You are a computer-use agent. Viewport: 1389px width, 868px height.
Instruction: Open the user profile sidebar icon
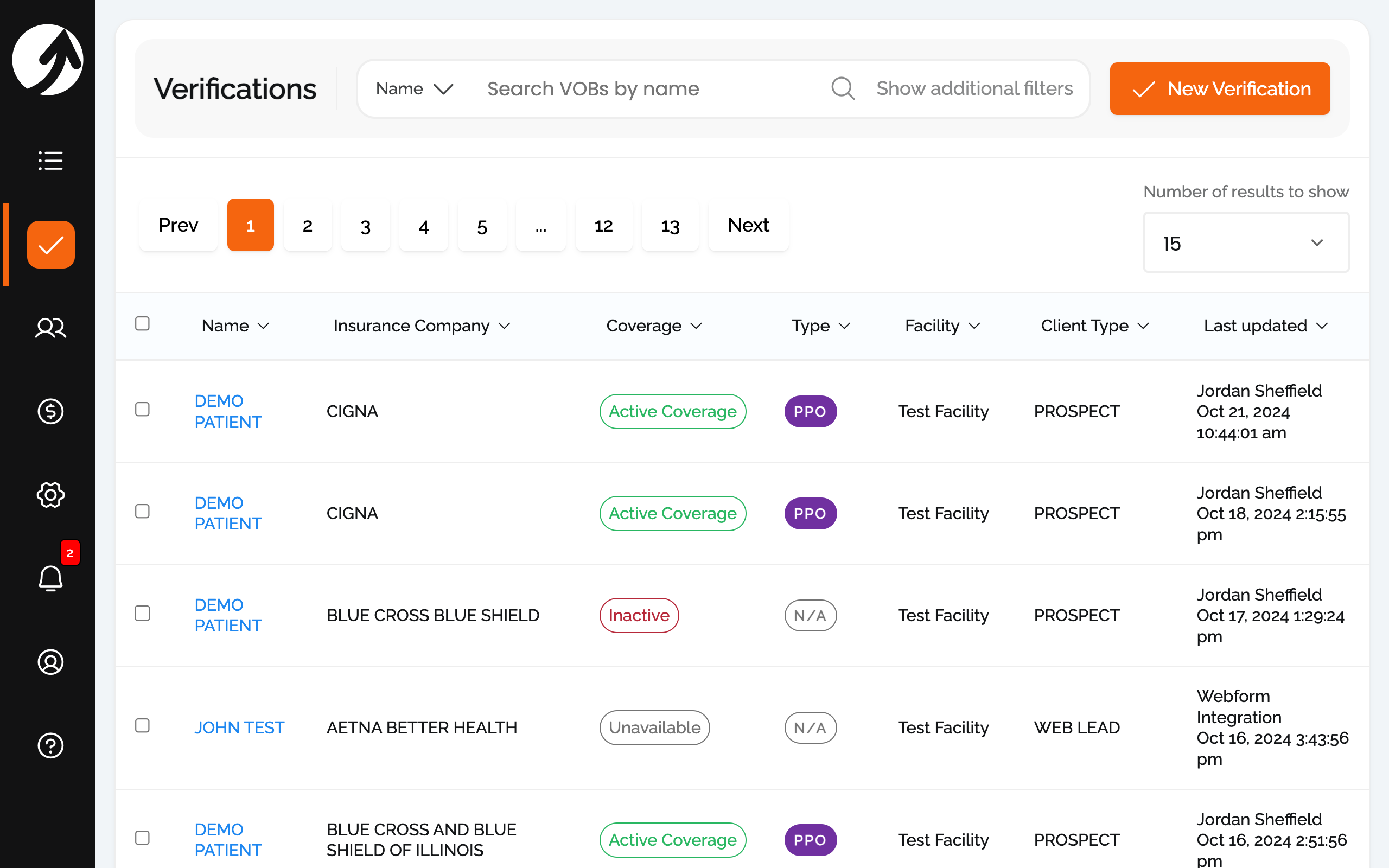50,662
